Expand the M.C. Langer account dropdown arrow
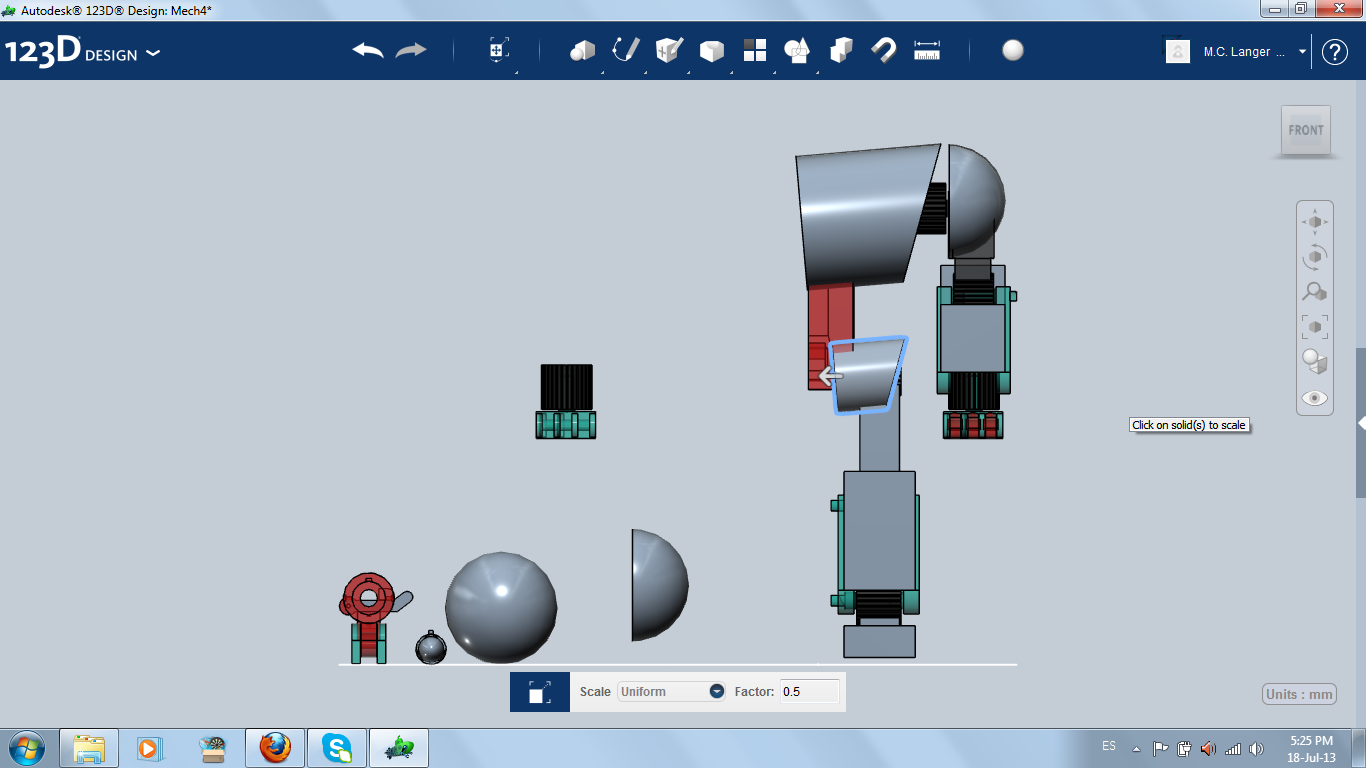This screenshot has height=768, width=1366. [x=1302, y=52]
